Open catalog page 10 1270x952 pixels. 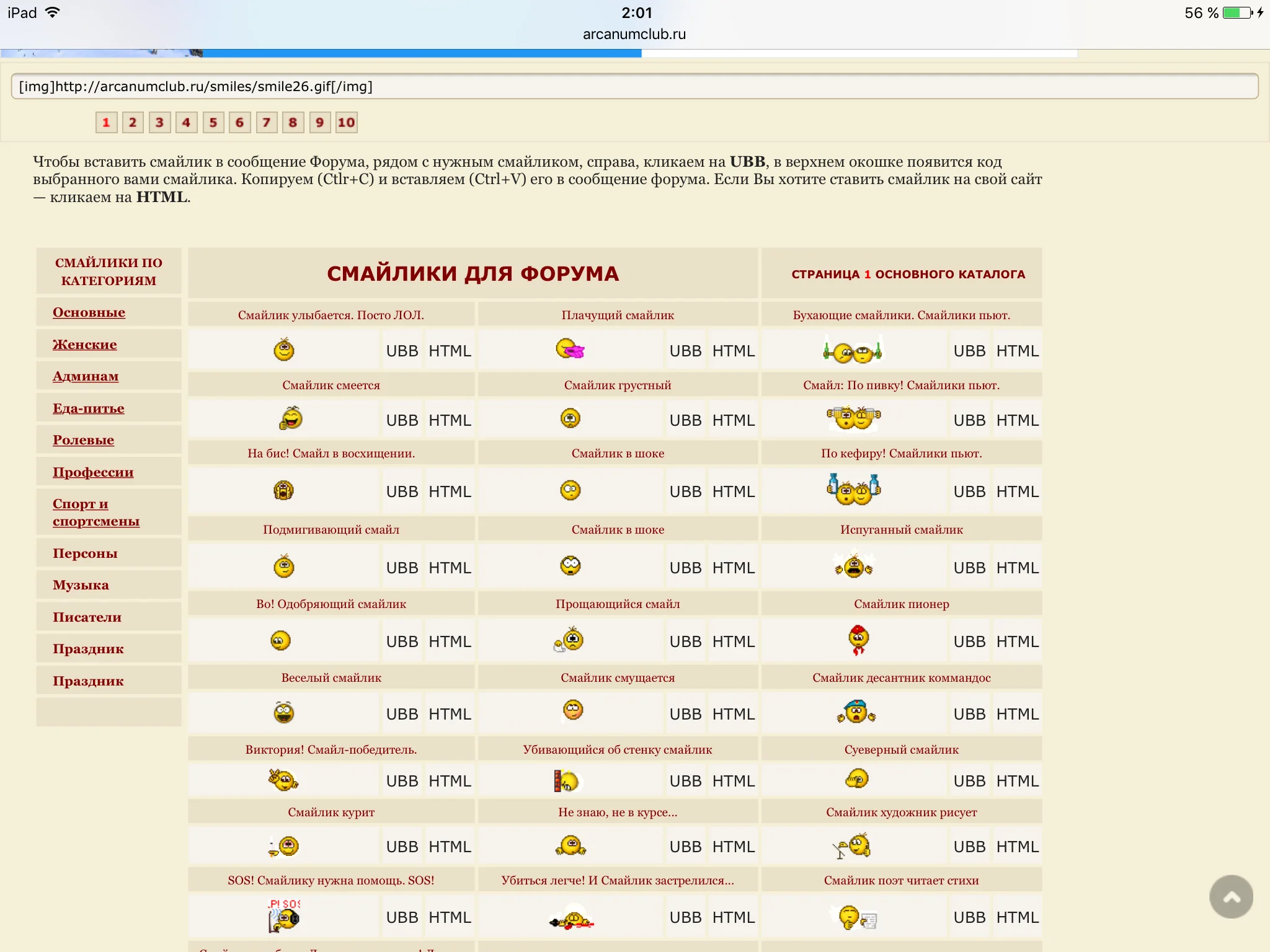[346, 123]
